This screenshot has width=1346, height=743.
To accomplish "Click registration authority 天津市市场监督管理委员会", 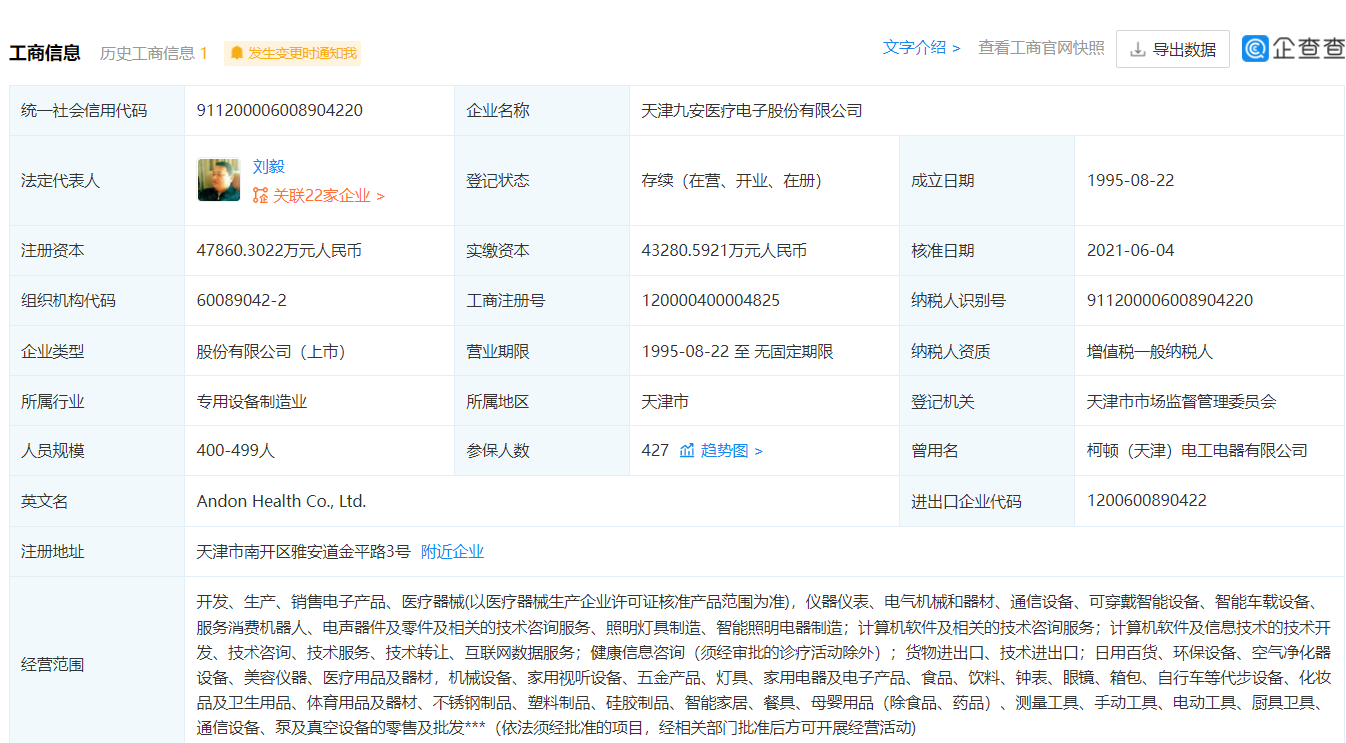I will (1182, 402).
